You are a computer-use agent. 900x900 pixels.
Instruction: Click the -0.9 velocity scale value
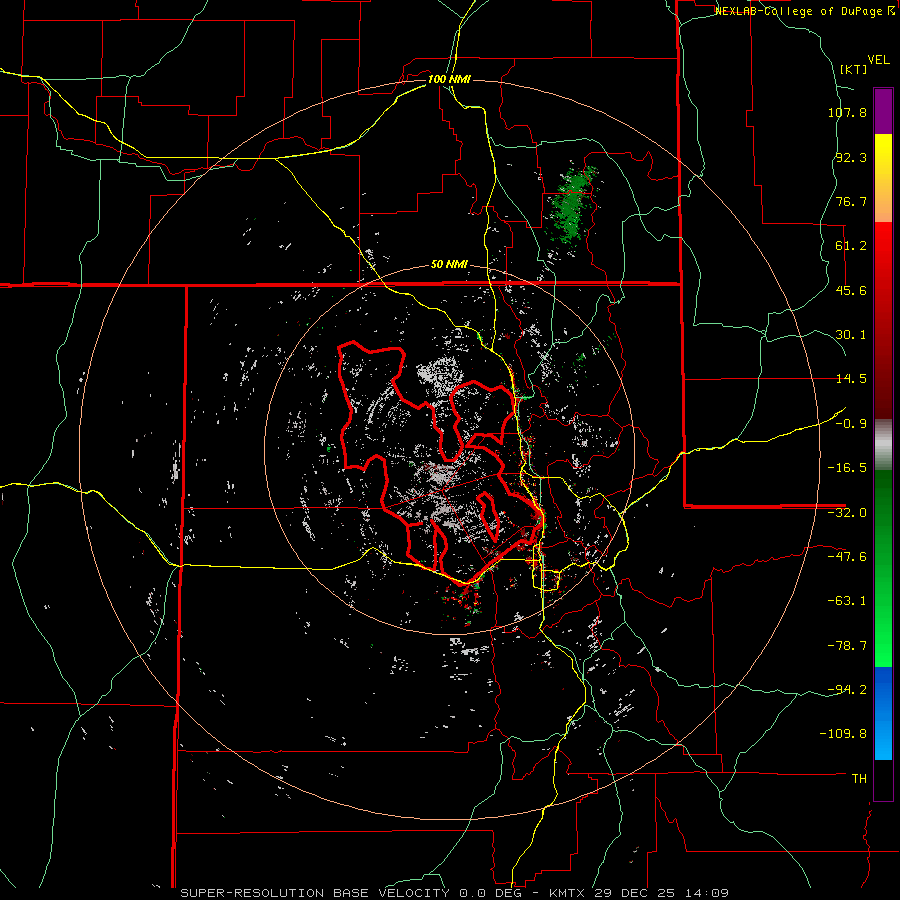(x=851, y=424)
